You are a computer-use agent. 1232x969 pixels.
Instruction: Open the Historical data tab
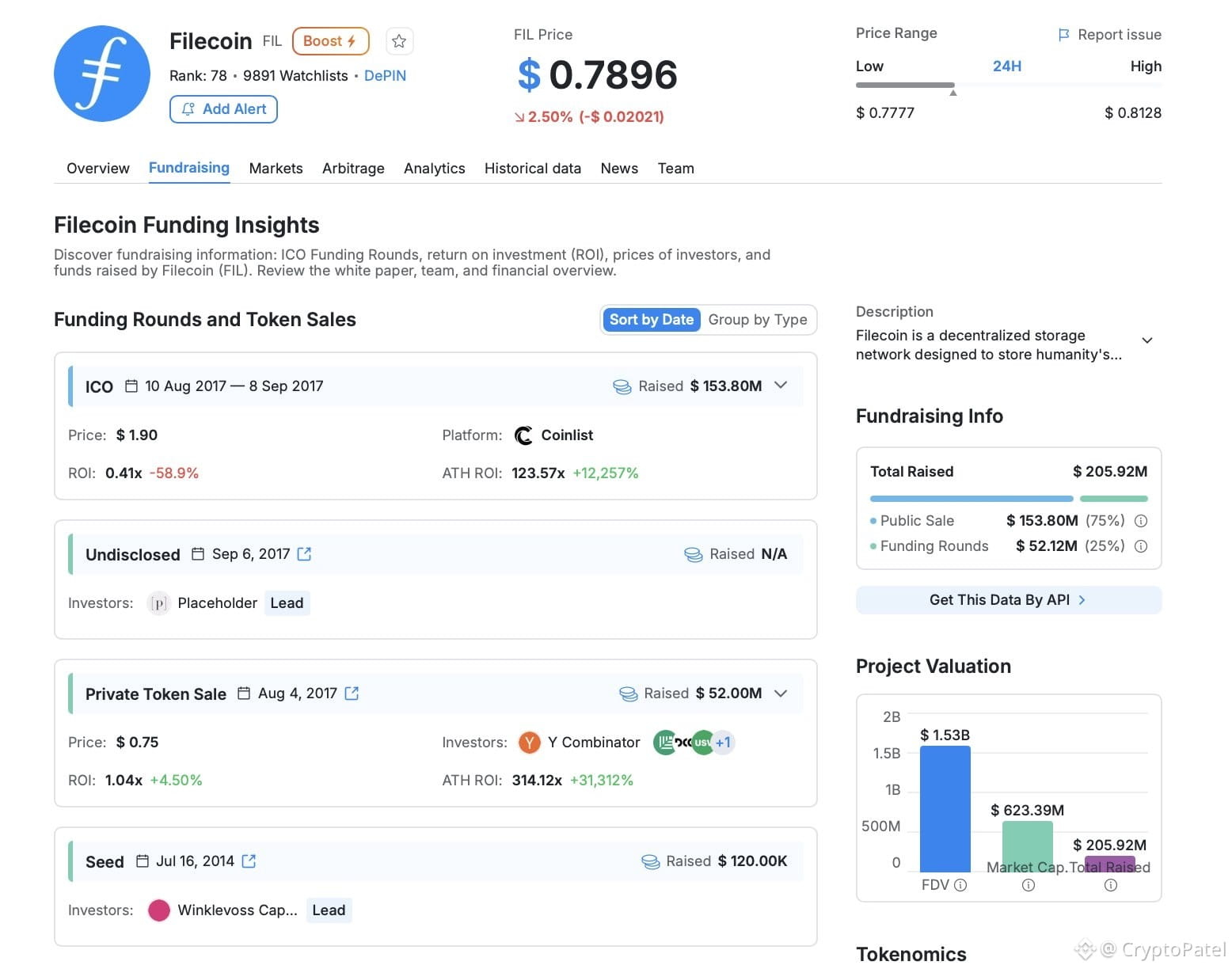click(x=533, y=169)
